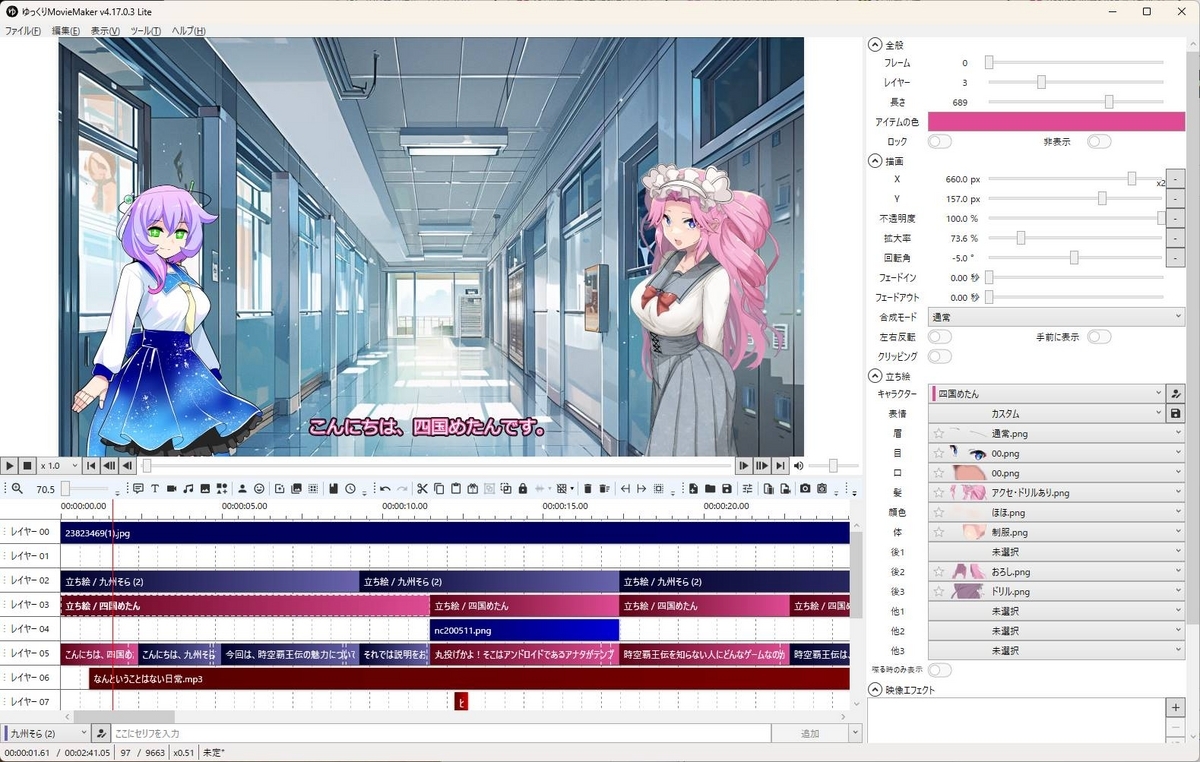
Task: Lock the item with the padlock icon
Action: tap(522, 489)
